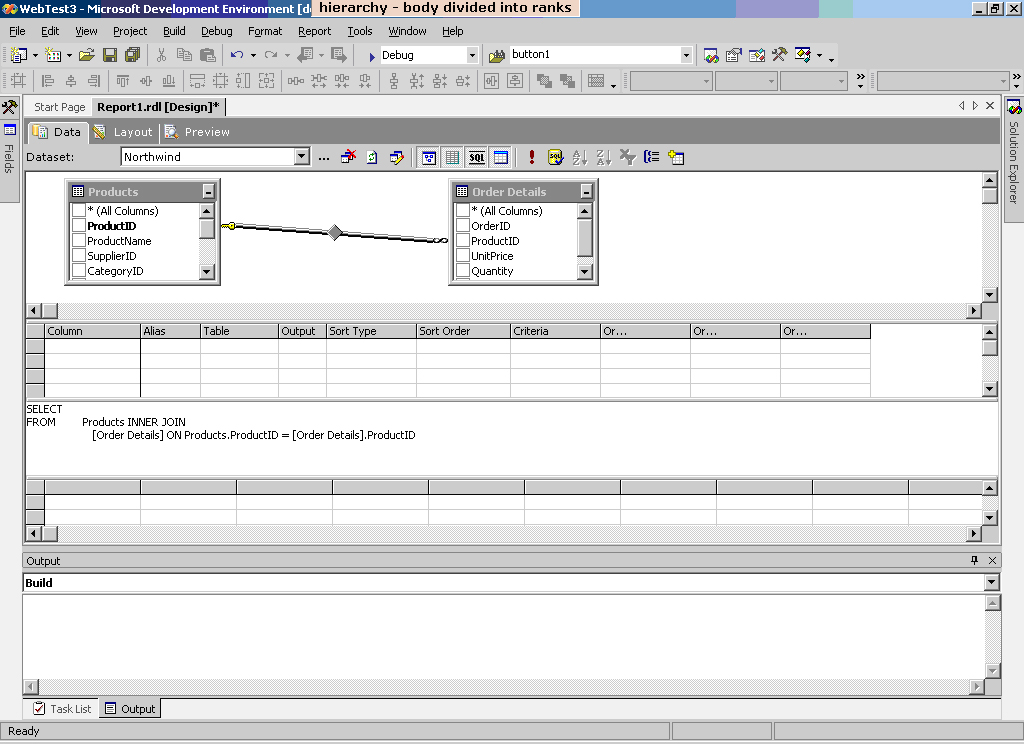
Task: Undo the last action
Action: click(x=236, y=55)
